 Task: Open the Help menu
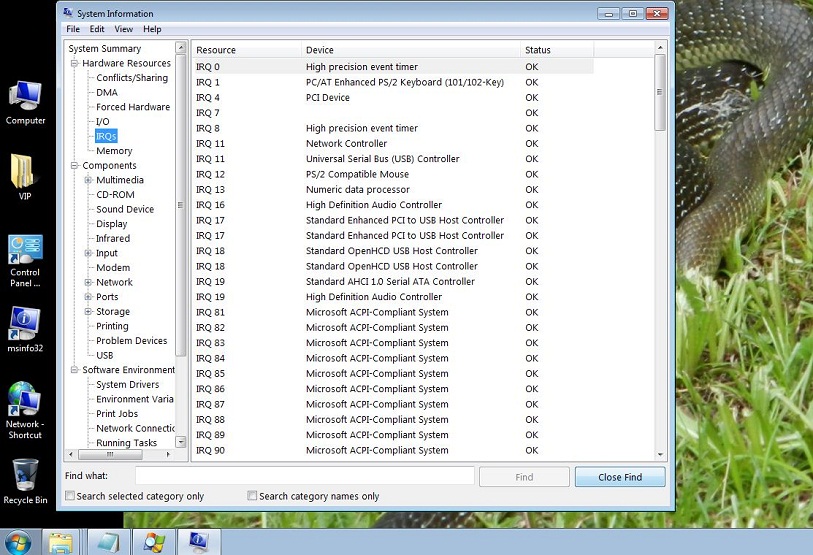click(152, 29)
